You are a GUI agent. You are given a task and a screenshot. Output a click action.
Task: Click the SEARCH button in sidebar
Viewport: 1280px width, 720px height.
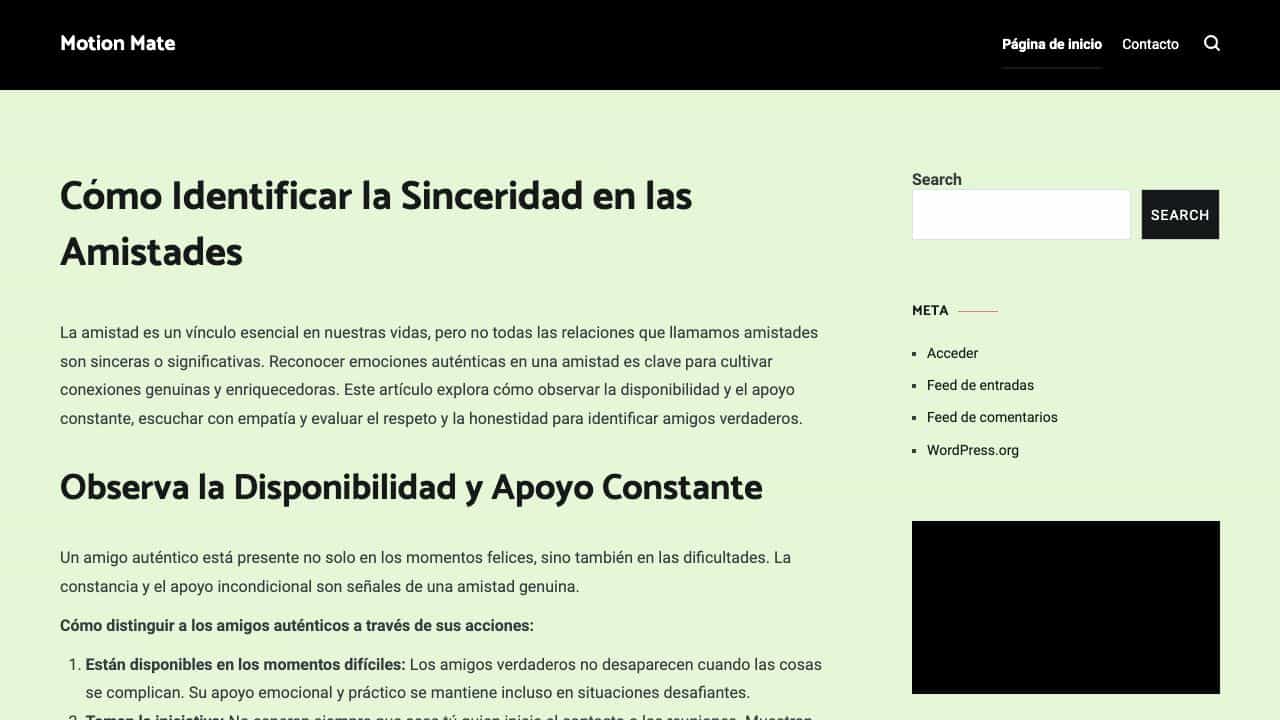pos(1180,215)
